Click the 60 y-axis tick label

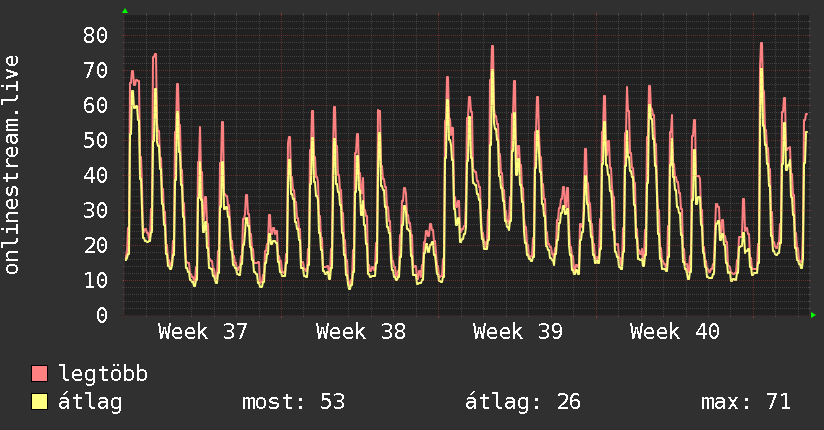coord(95,106)
